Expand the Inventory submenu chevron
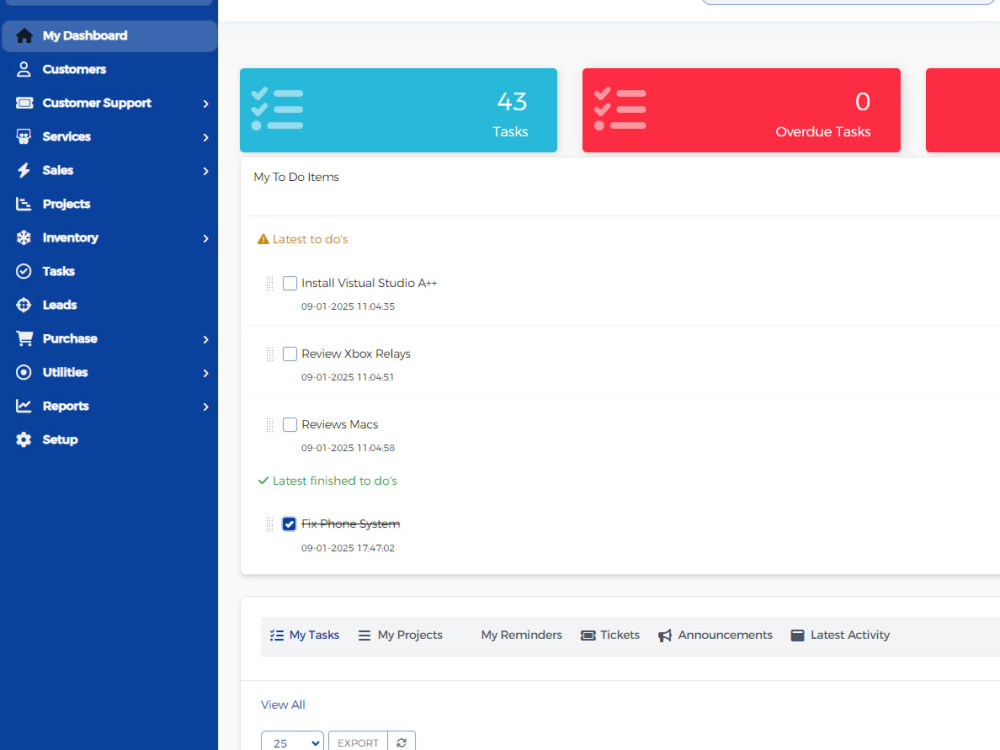The image size is (1000, 750). tap(205, 239)
